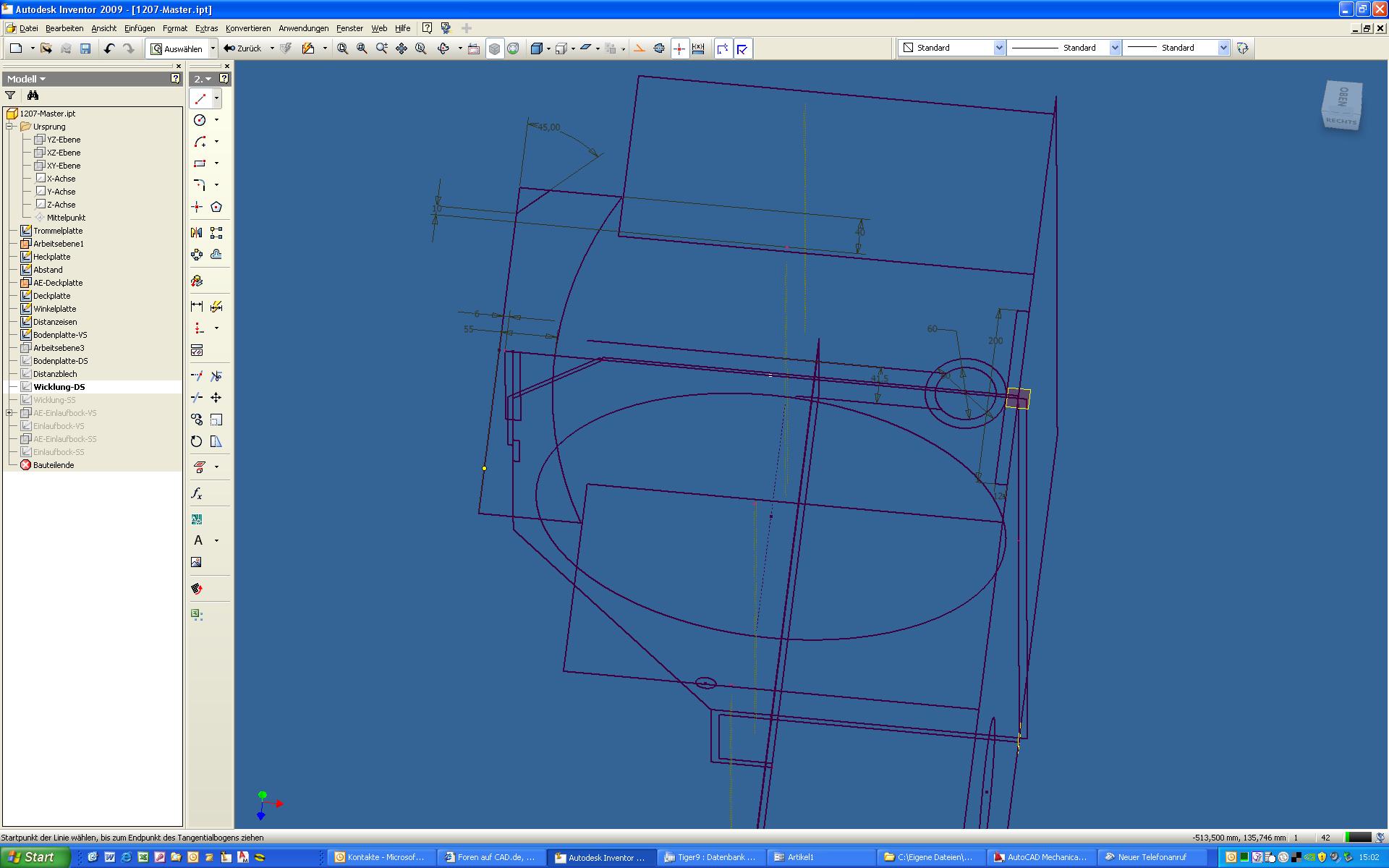Open the Extras menu
Viewport: 1389px width, 868px height.
coord(206,28)
